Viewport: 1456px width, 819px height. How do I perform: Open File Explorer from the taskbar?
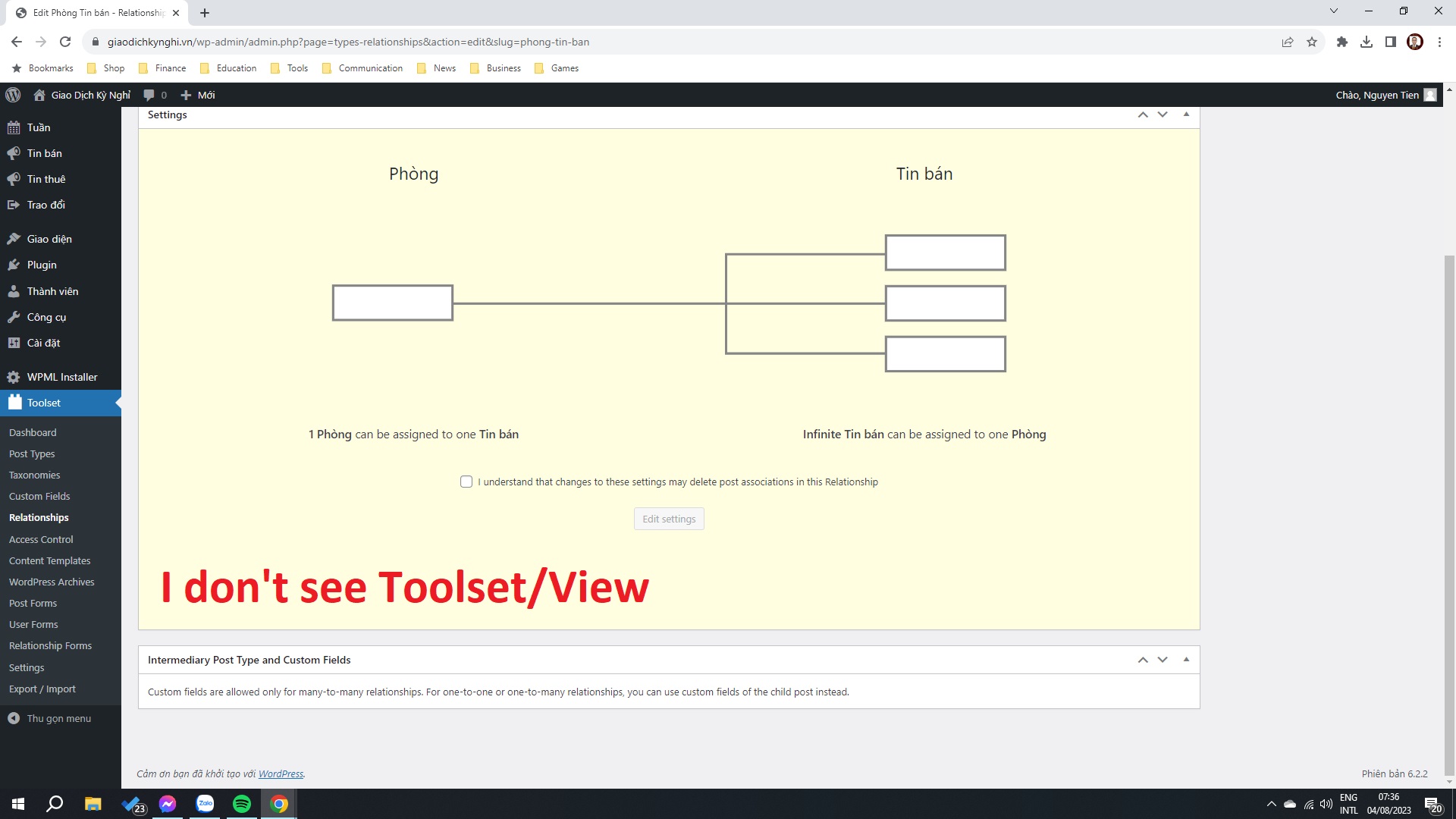(x=93, y=804)
